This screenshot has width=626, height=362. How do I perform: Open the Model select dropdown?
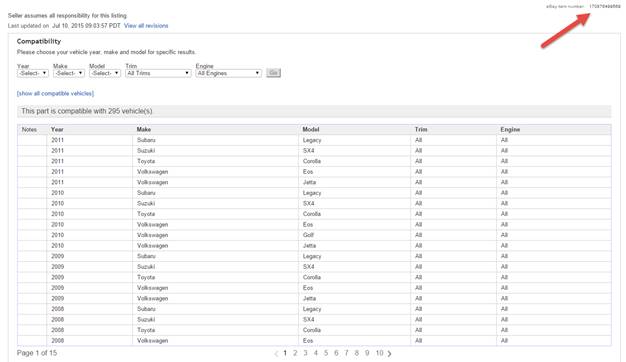[105, 73]
